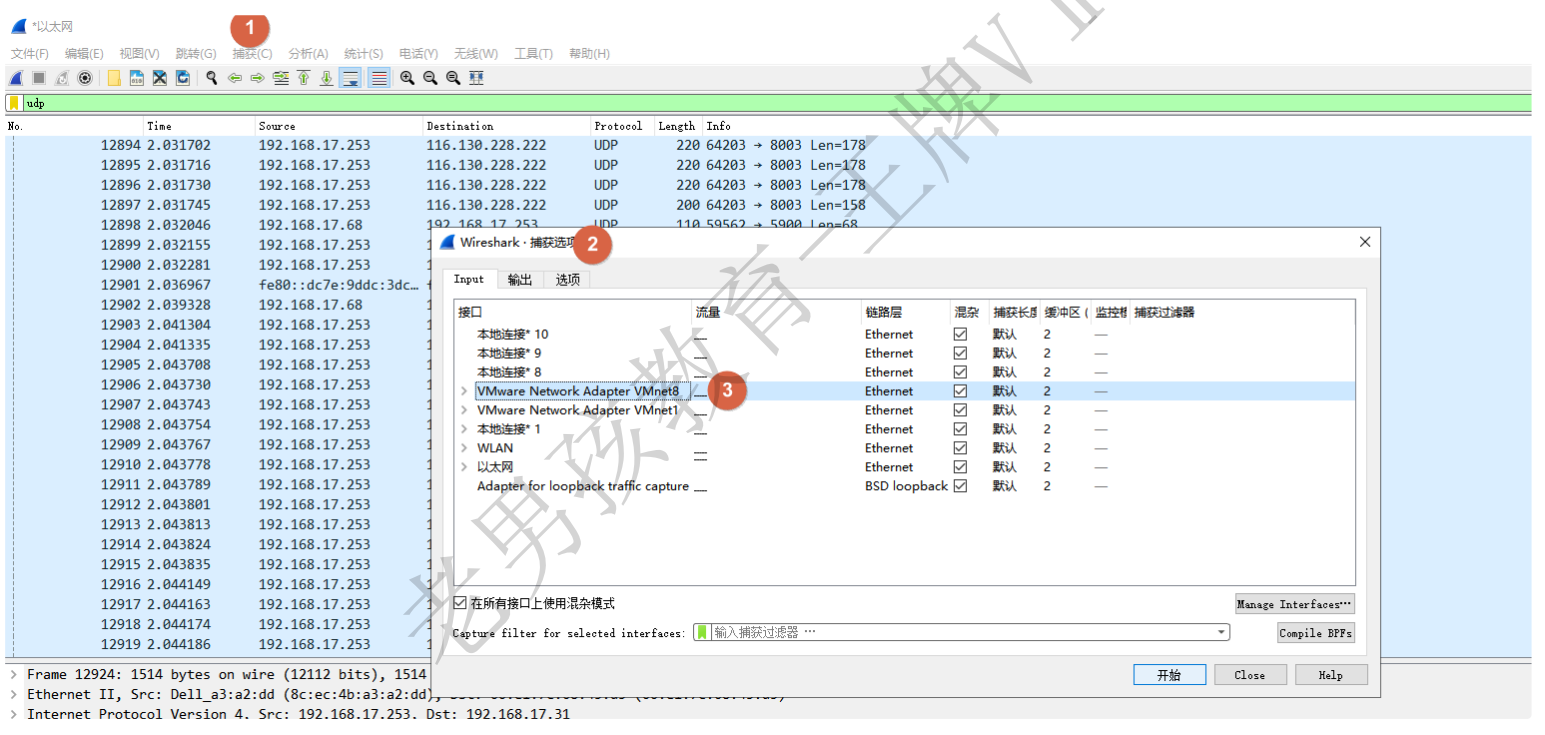
Task: Click the Compile BPFs button
Action: [1316, 633]
